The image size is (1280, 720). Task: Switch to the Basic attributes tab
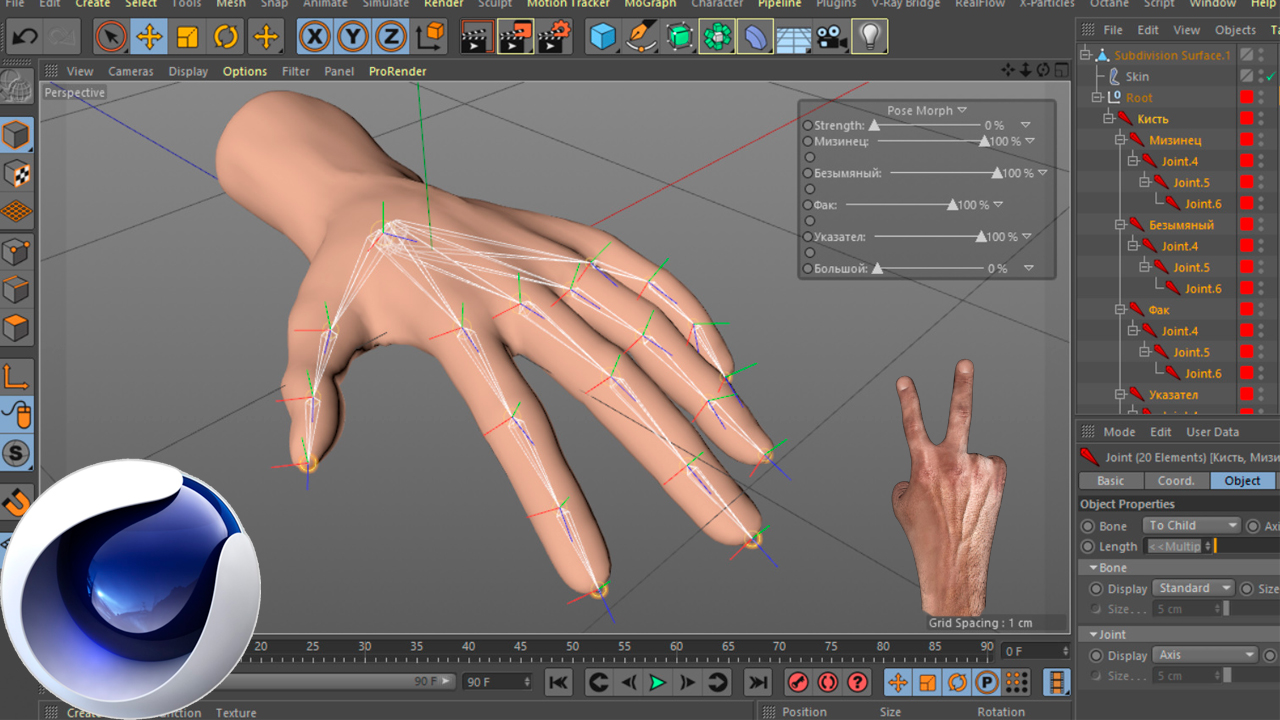pyautogui.click(x=1110, y=481)
